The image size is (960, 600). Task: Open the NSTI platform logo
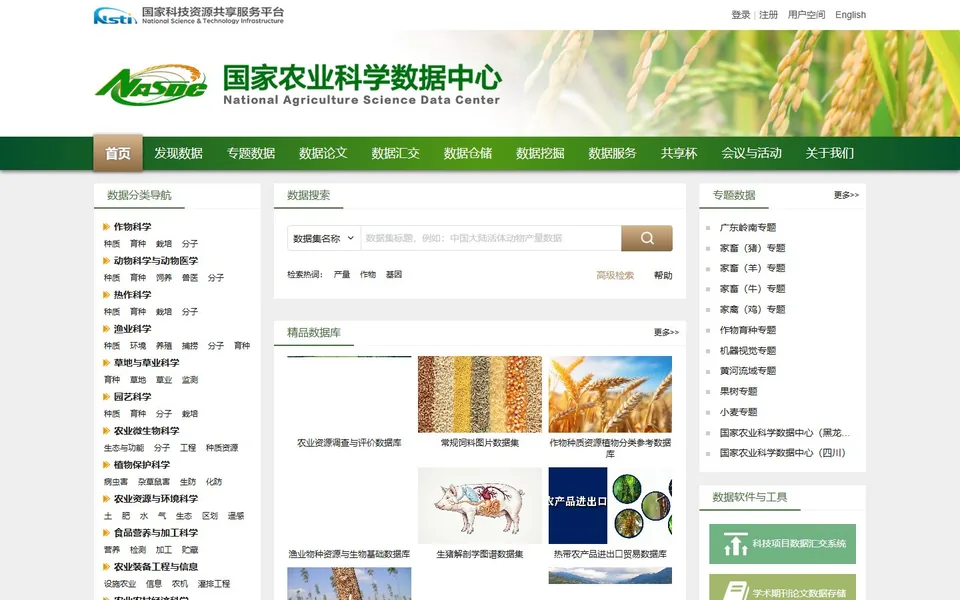(x=189, y=15)
